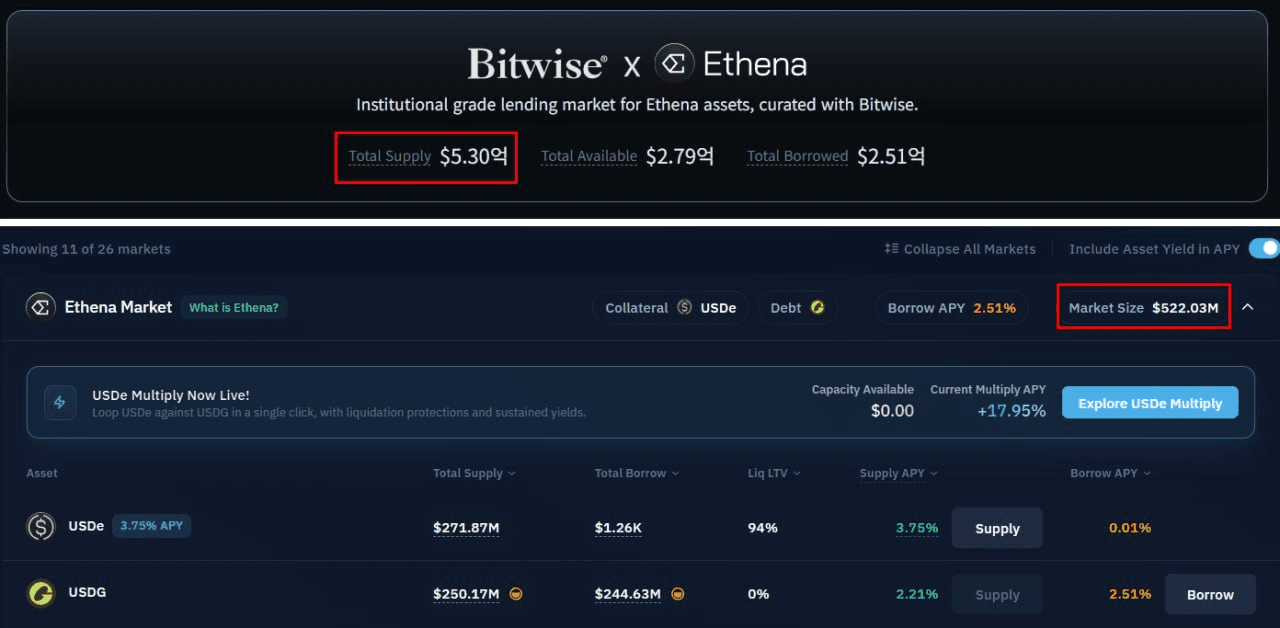Image resolution: width=1280 pixels, height=628 pixels.
Task: Click the USDe icon in Collateral pill
Action: (684, 308)
